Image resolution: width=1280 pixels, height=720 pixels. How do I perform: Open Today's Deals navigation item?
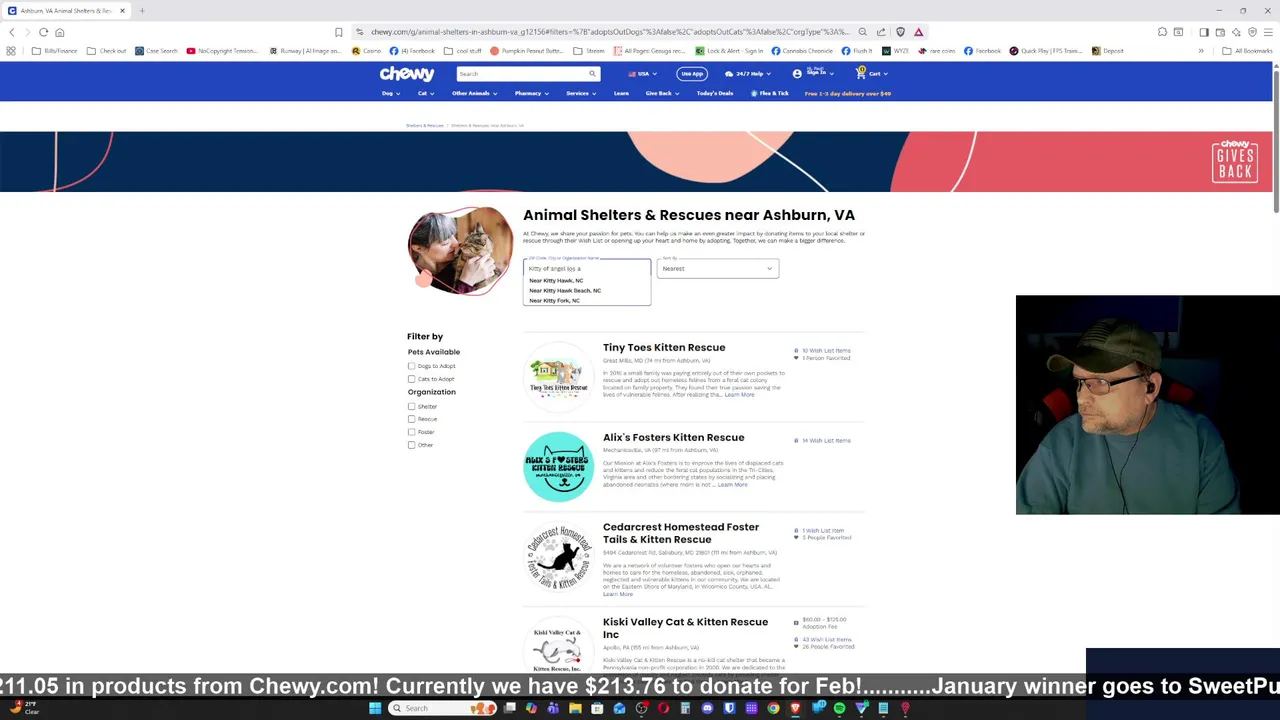pos(714,93)
